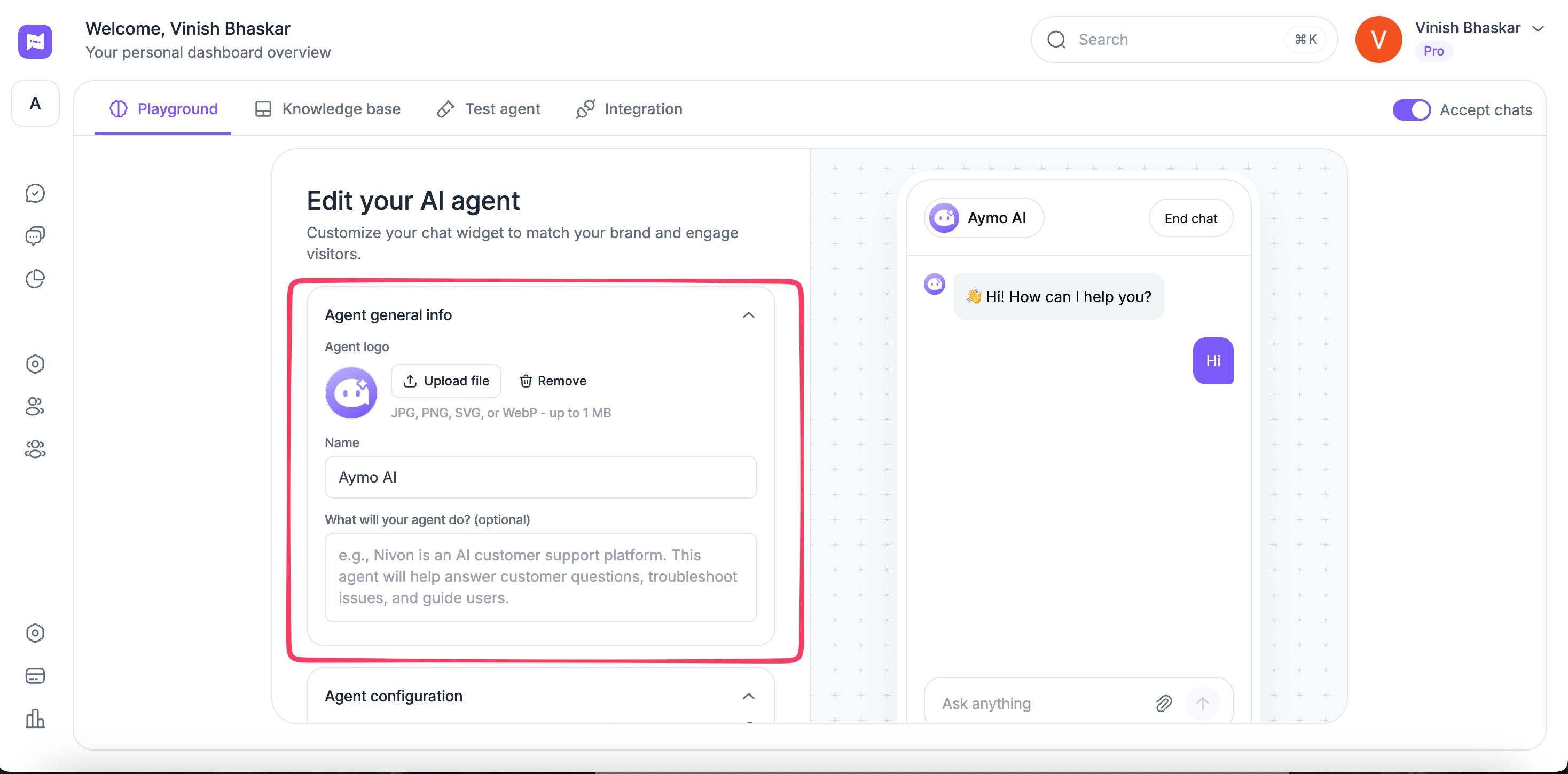The image size is (1568, 774).
Task: Click the orange 'V' user avatar
Action: pyautogui.click(x=1378, y=40)
